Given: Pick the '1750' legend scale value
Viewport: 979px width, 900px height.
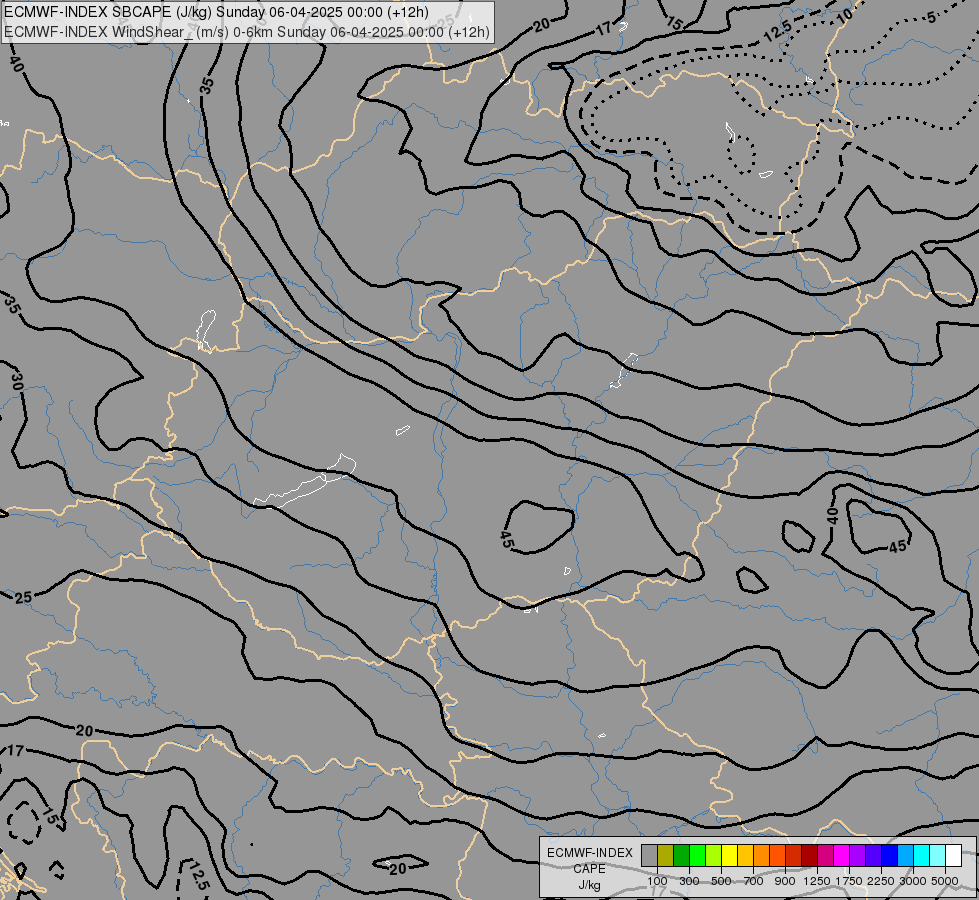Looking at the screenshot, I should [x=849, y=881].
